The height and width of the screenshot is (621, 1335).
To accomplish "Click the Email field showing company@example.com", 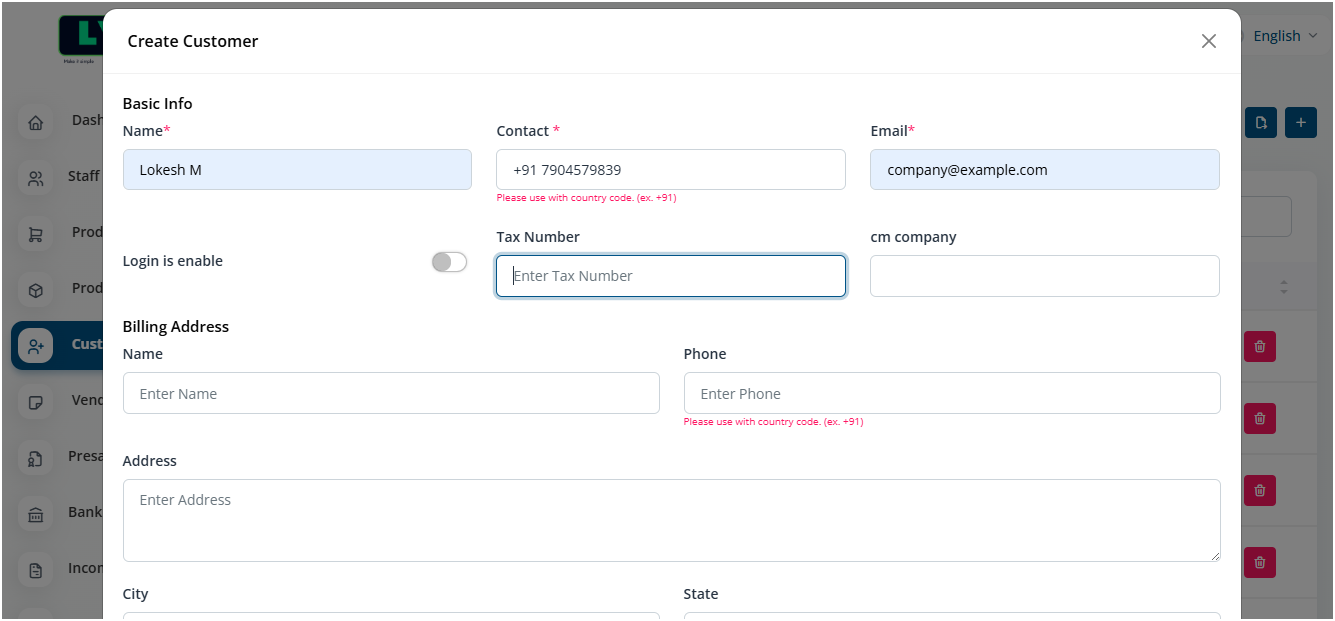I will pyautogui.click(x=1044, y=169).
